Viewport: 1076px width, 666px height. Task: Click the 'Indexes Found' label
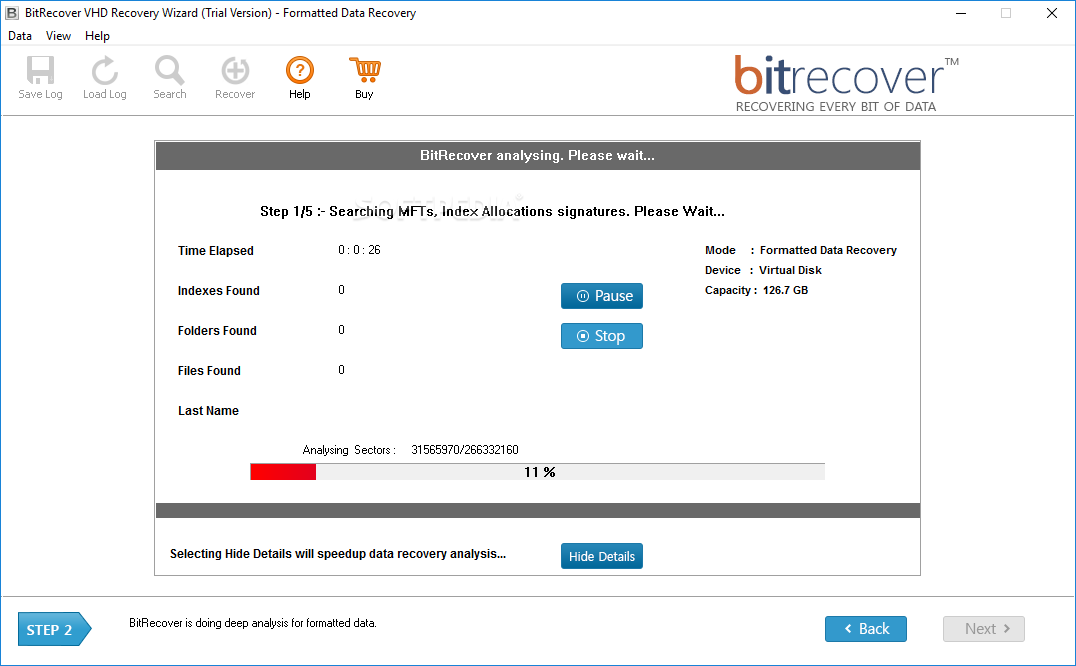click(x=219, y=291)
